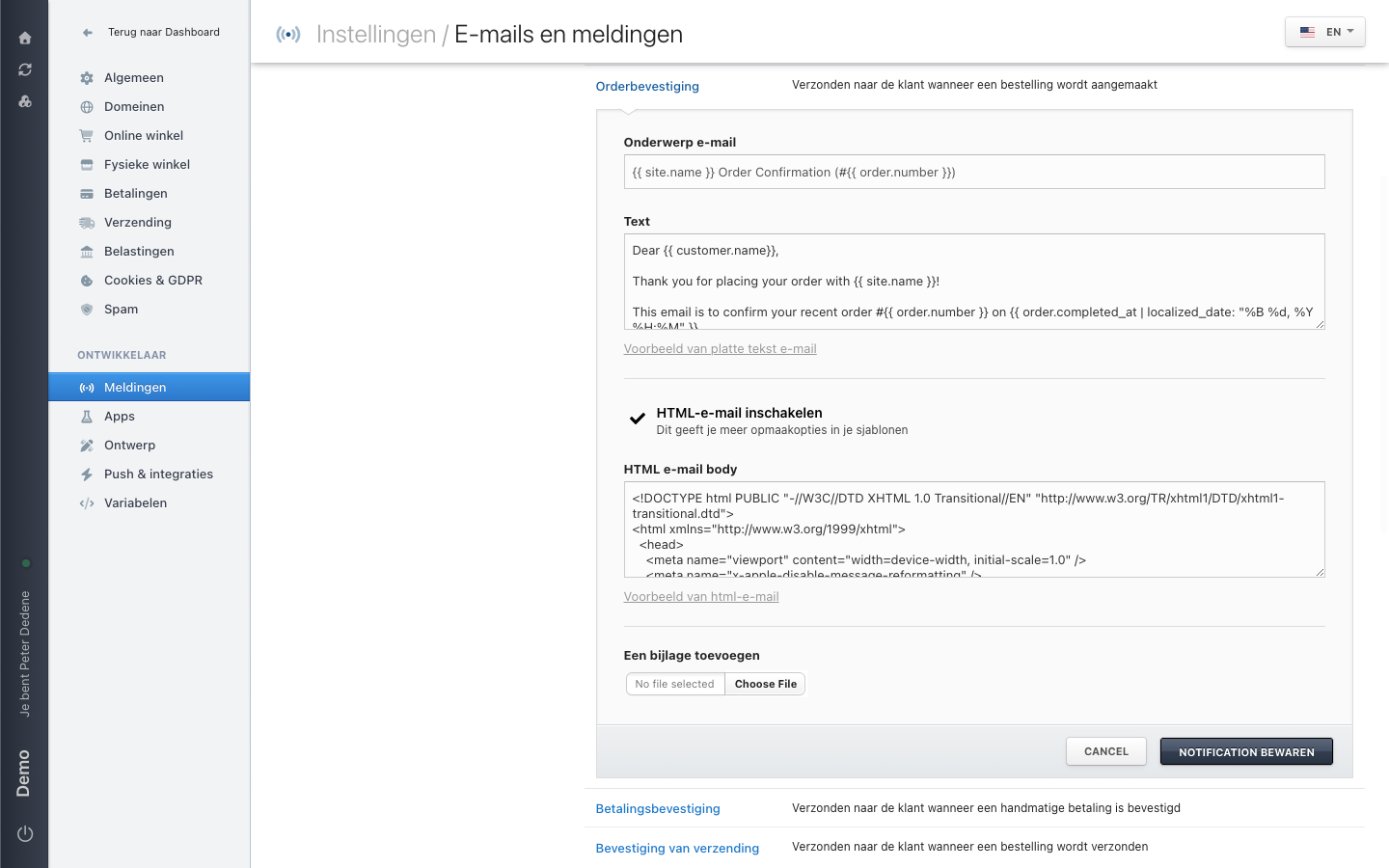The height and width of the screenshot is (868, 1389).
Task: Expand the Betalingsbevestiging notification
Action: [x=658, y=809]
